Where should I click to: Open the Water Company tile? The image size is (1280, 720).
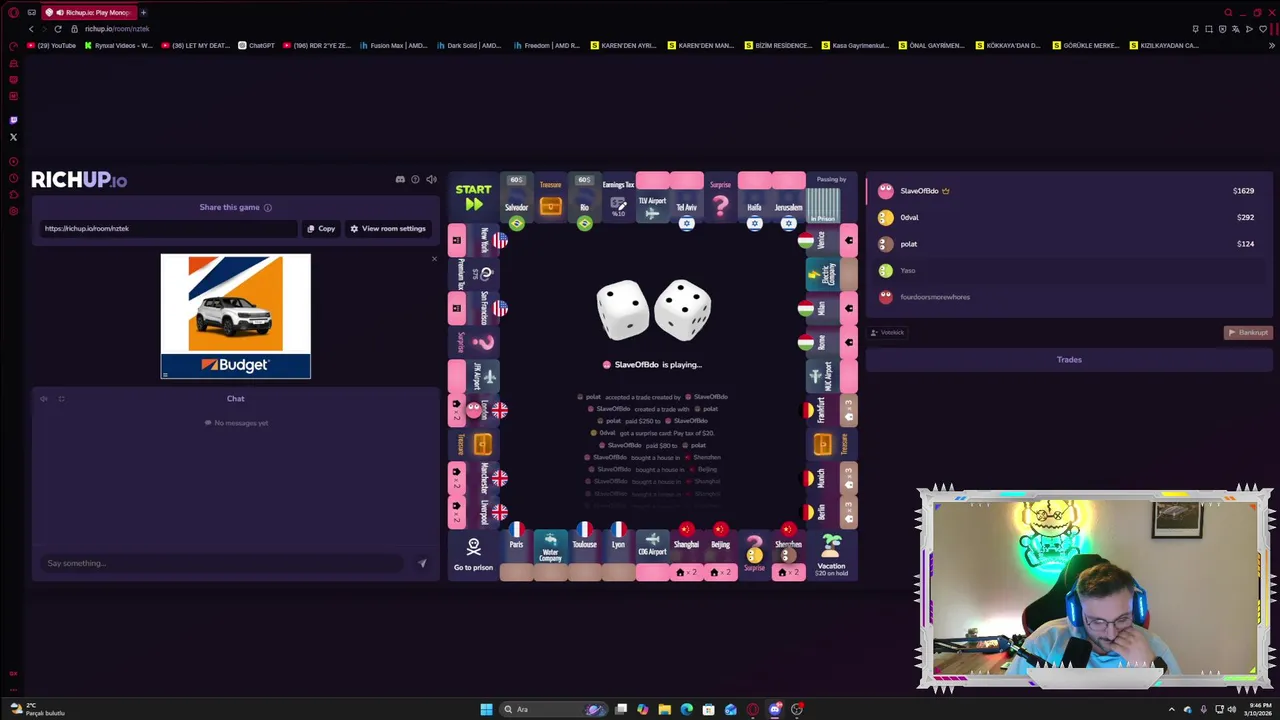[550, 555]
